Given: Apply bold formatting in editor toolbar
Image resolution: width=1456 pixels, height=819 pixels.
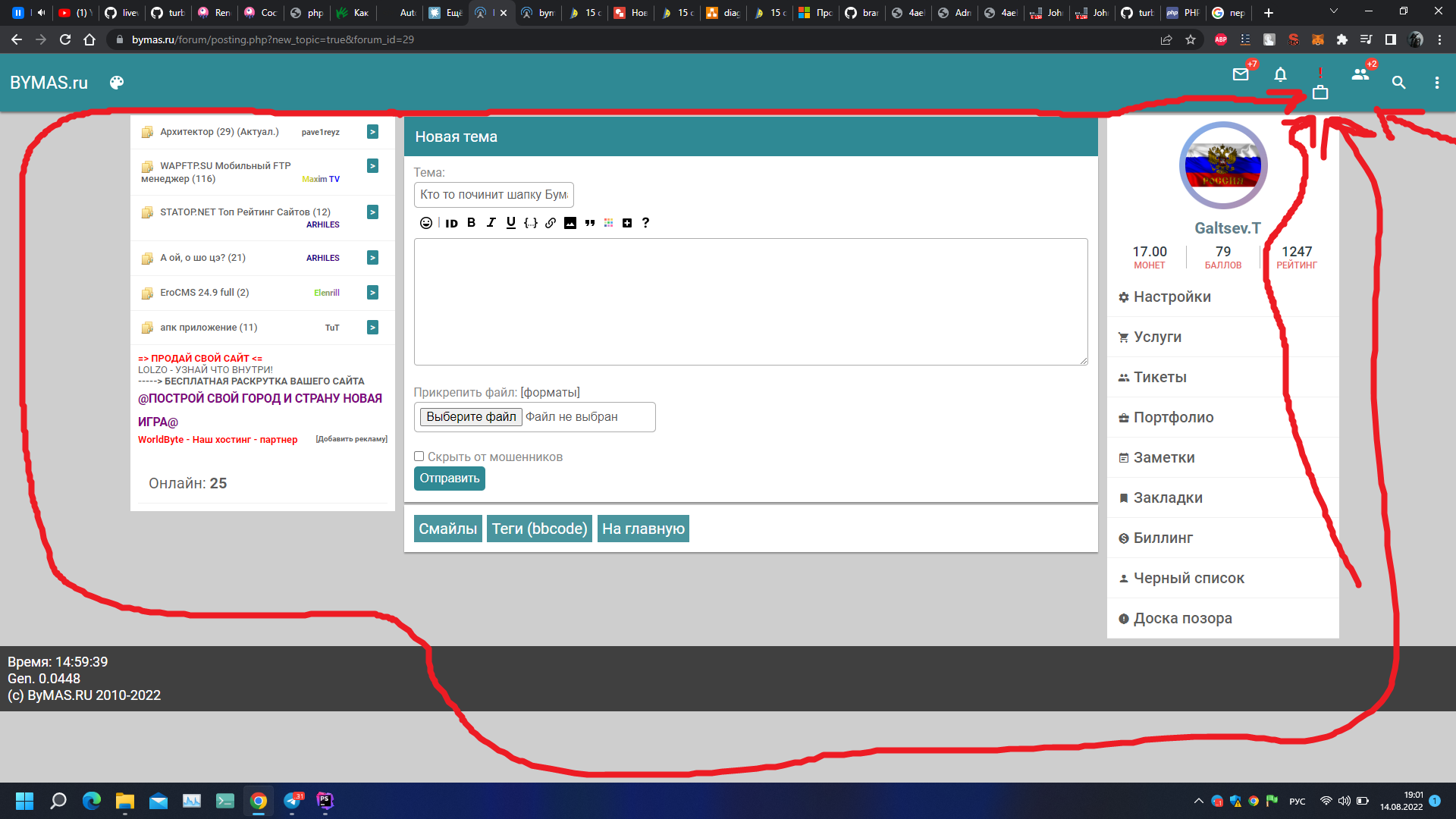Looking at the screenshot, I should coord(471,223).
